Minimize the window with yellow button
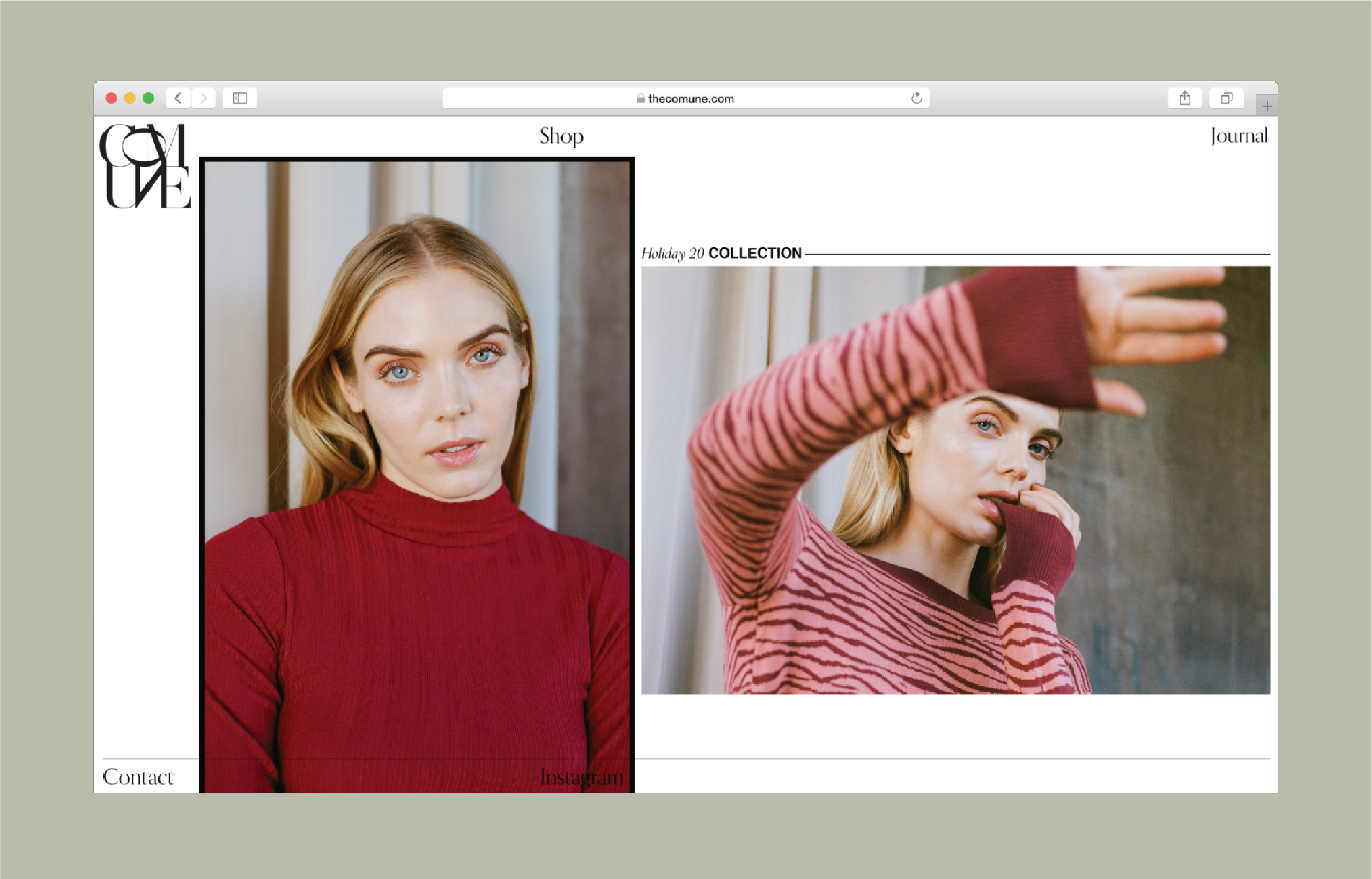This screenshot has height=879, width=1372. 130,98
